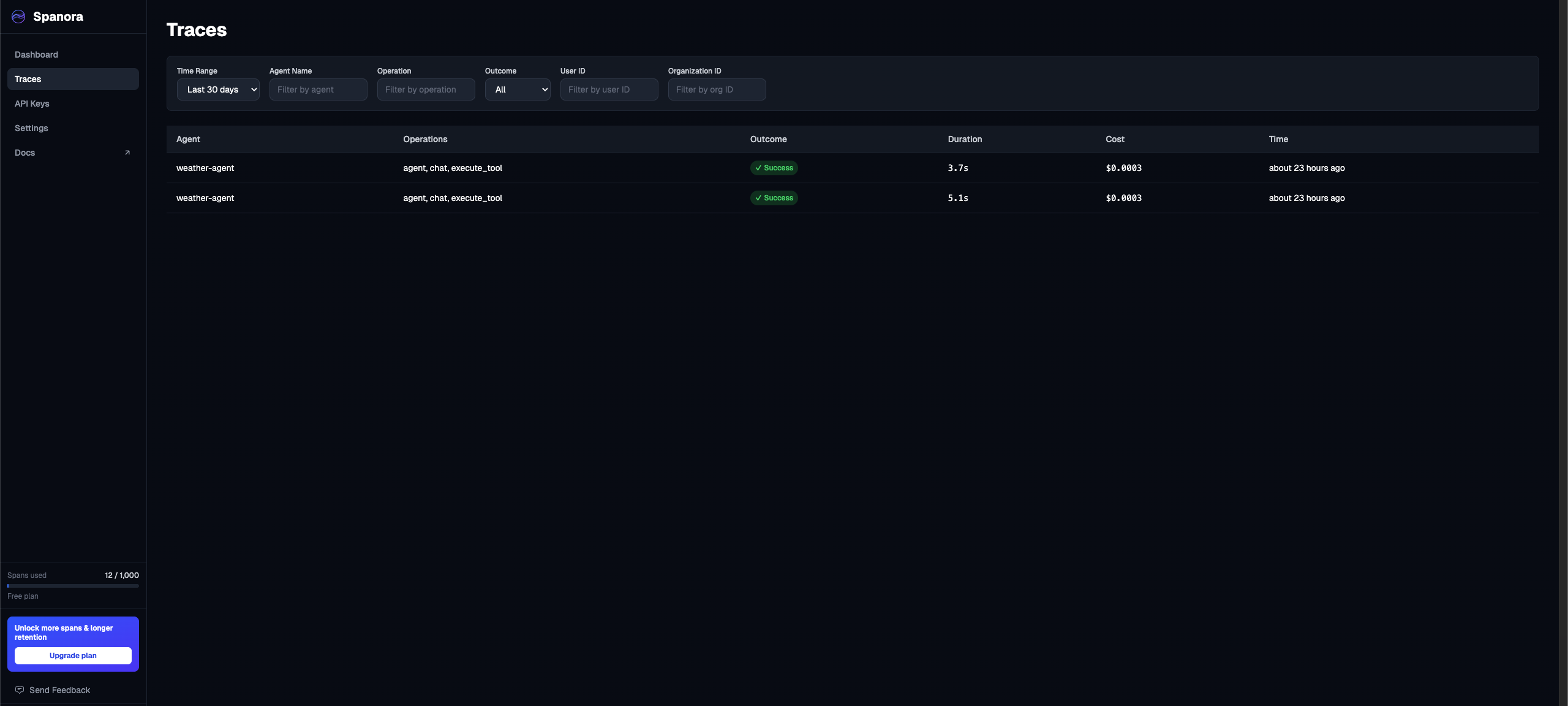1568x706 pixels.
Task: Click the Filter by agent input field
Action: (318, 89)
